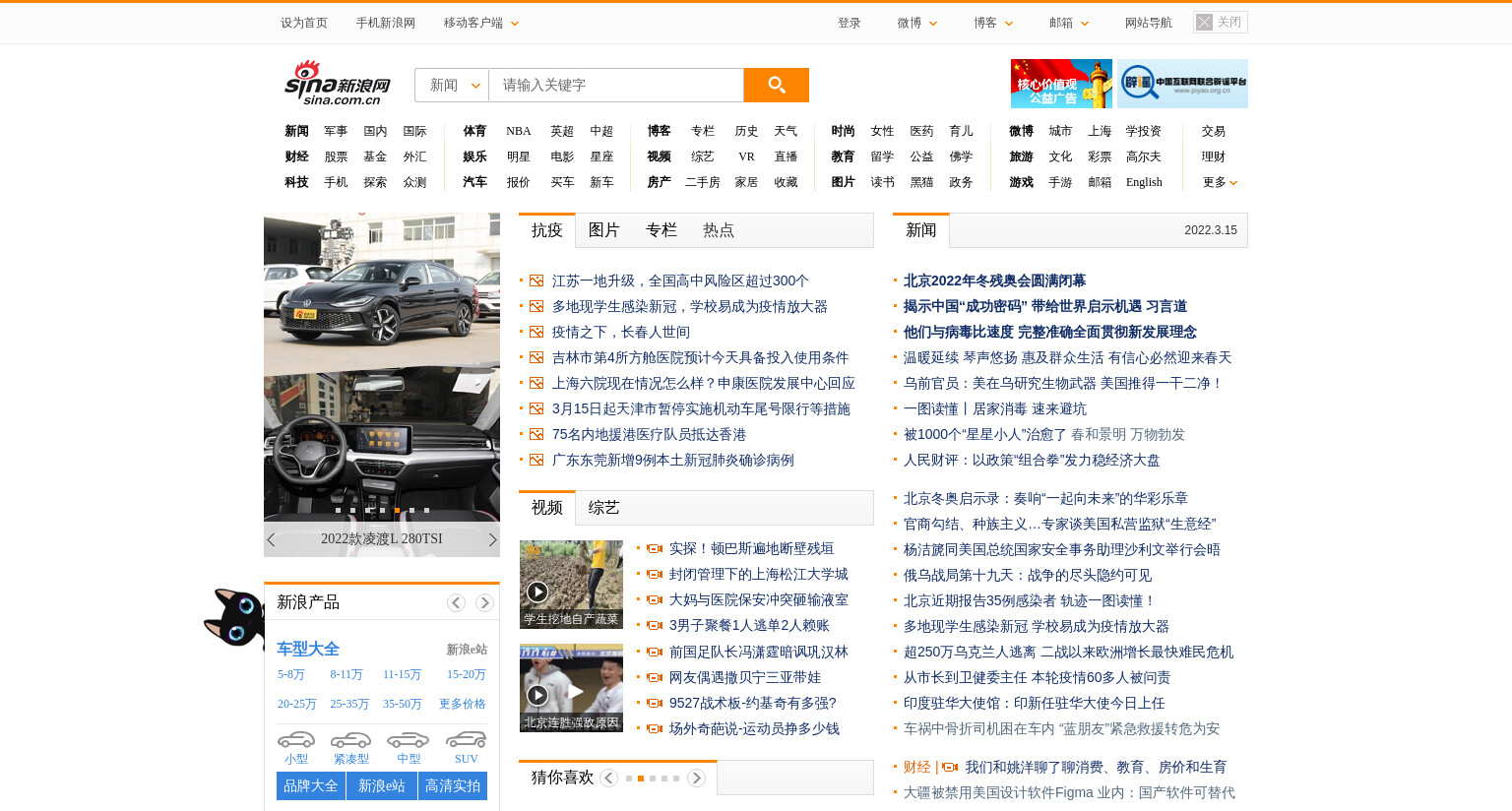The height and width of the screenshot is (811, 1512).
Task: Click right arrow in 猜你喜欢 section
Action: point(696,778)
